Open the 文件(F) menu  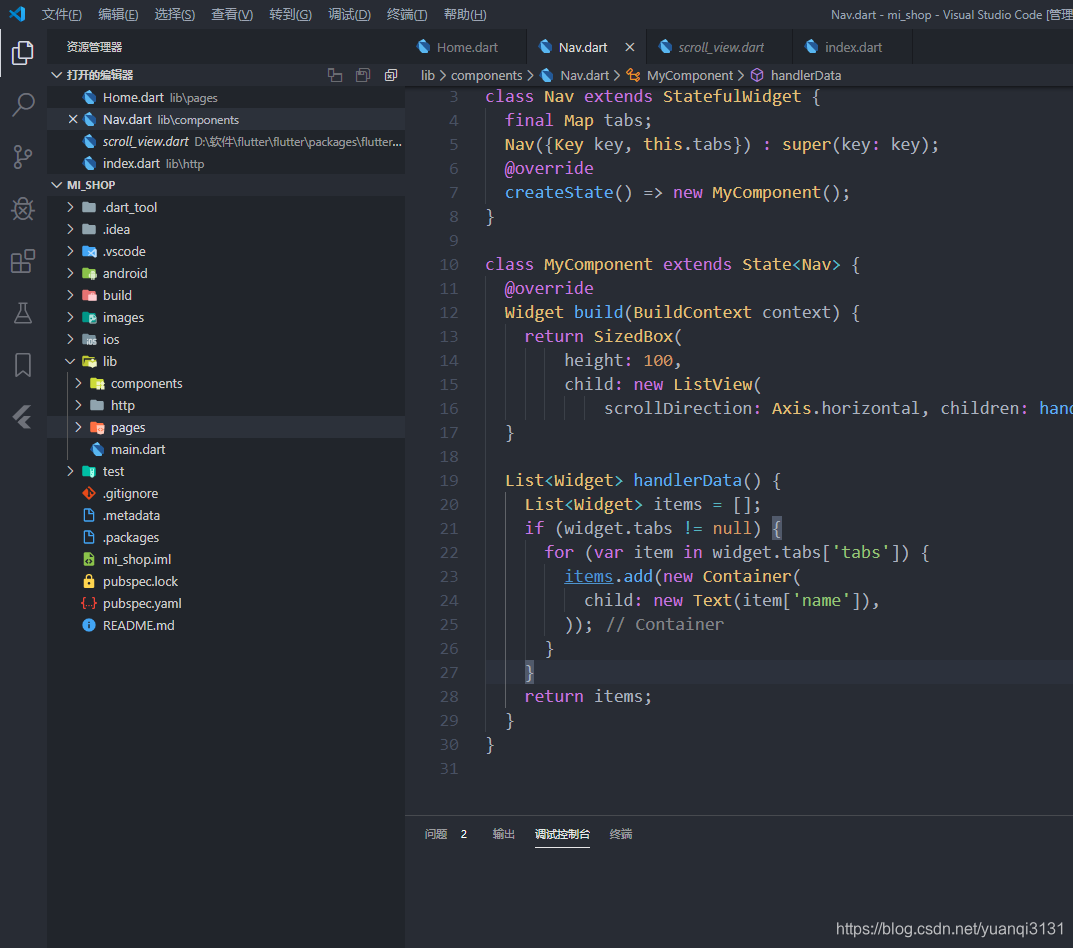pyautogui.click(x=62, y=14)
